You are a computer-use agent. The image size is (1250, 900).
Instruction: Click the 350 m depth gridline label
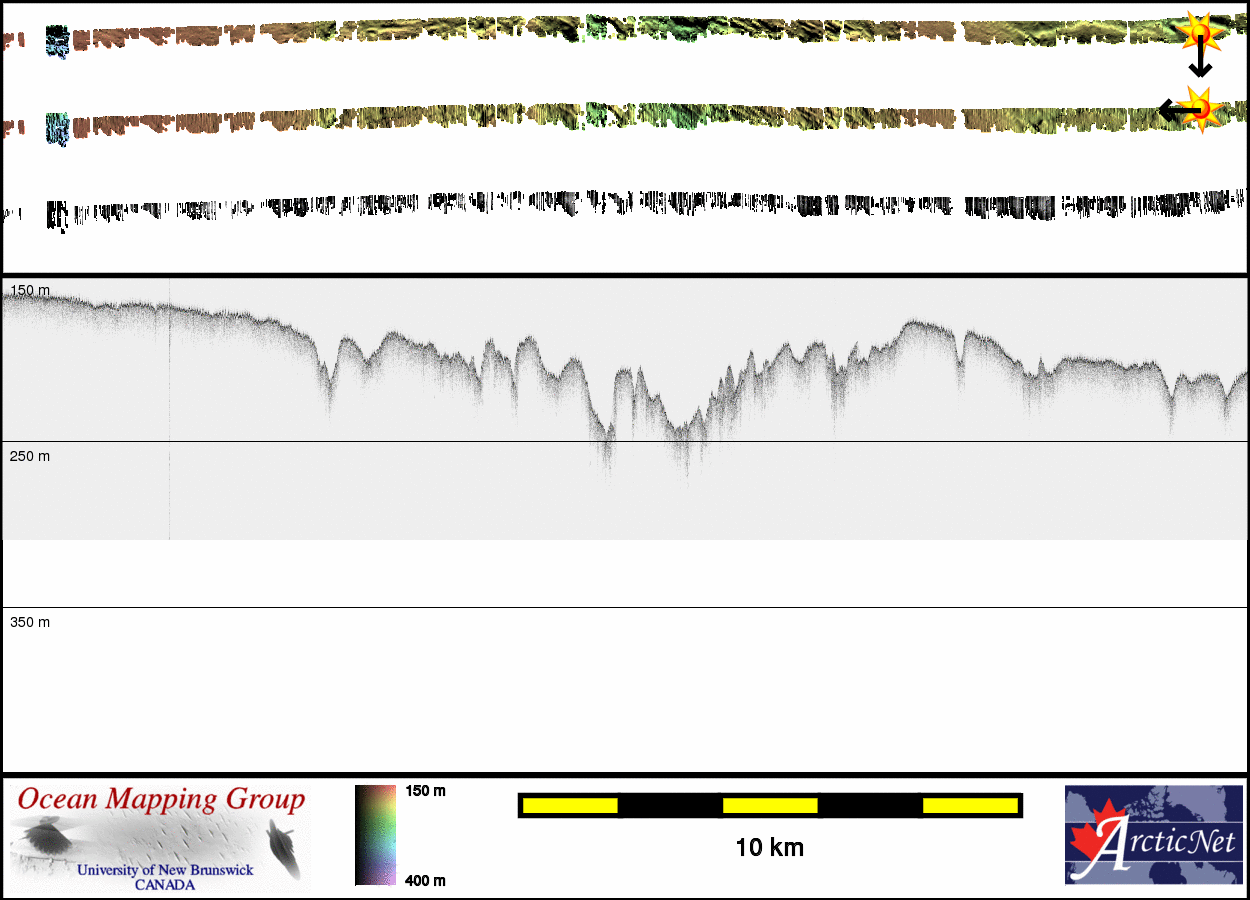pyautogui.click(x=30, y=622)
